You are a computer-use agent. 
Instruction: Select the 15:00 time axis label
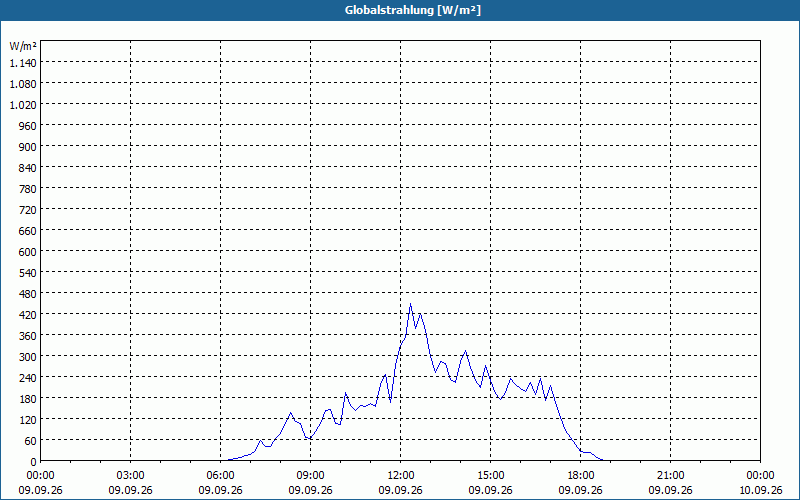(x=490, y=476)
